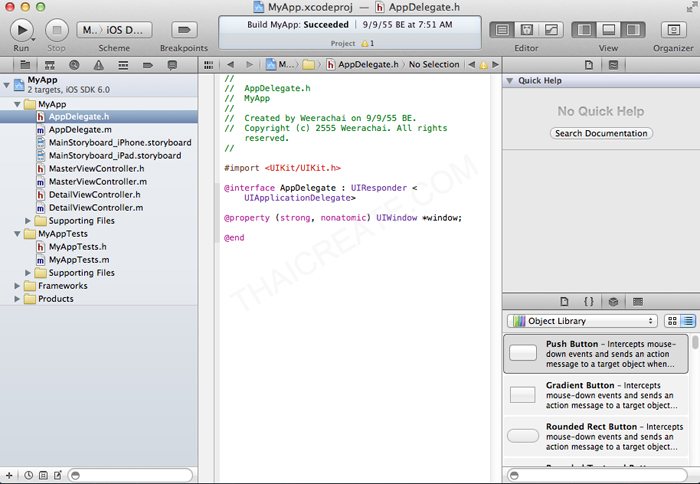This screenshot has height=484, width=700.
Task: Collapse the MyApp group folder
Action: (x=17, y=104)
